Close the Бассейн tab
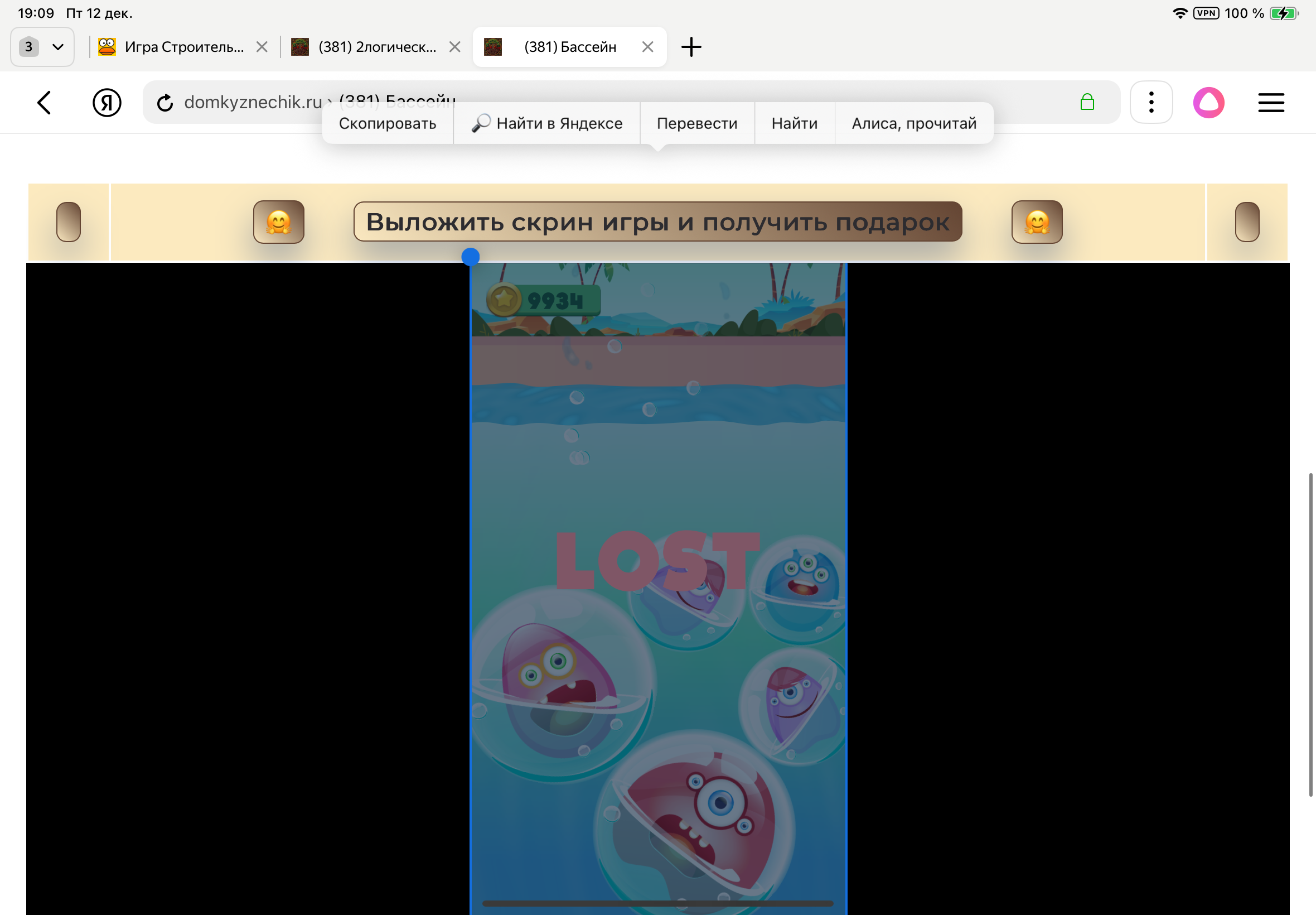 [x=647, y=47]
